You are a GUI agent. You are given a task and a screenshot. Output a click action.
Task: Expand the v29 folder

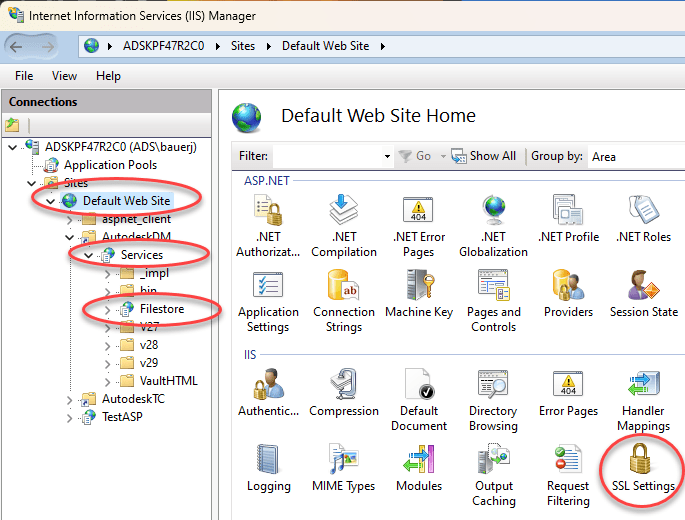click(107, 363)
